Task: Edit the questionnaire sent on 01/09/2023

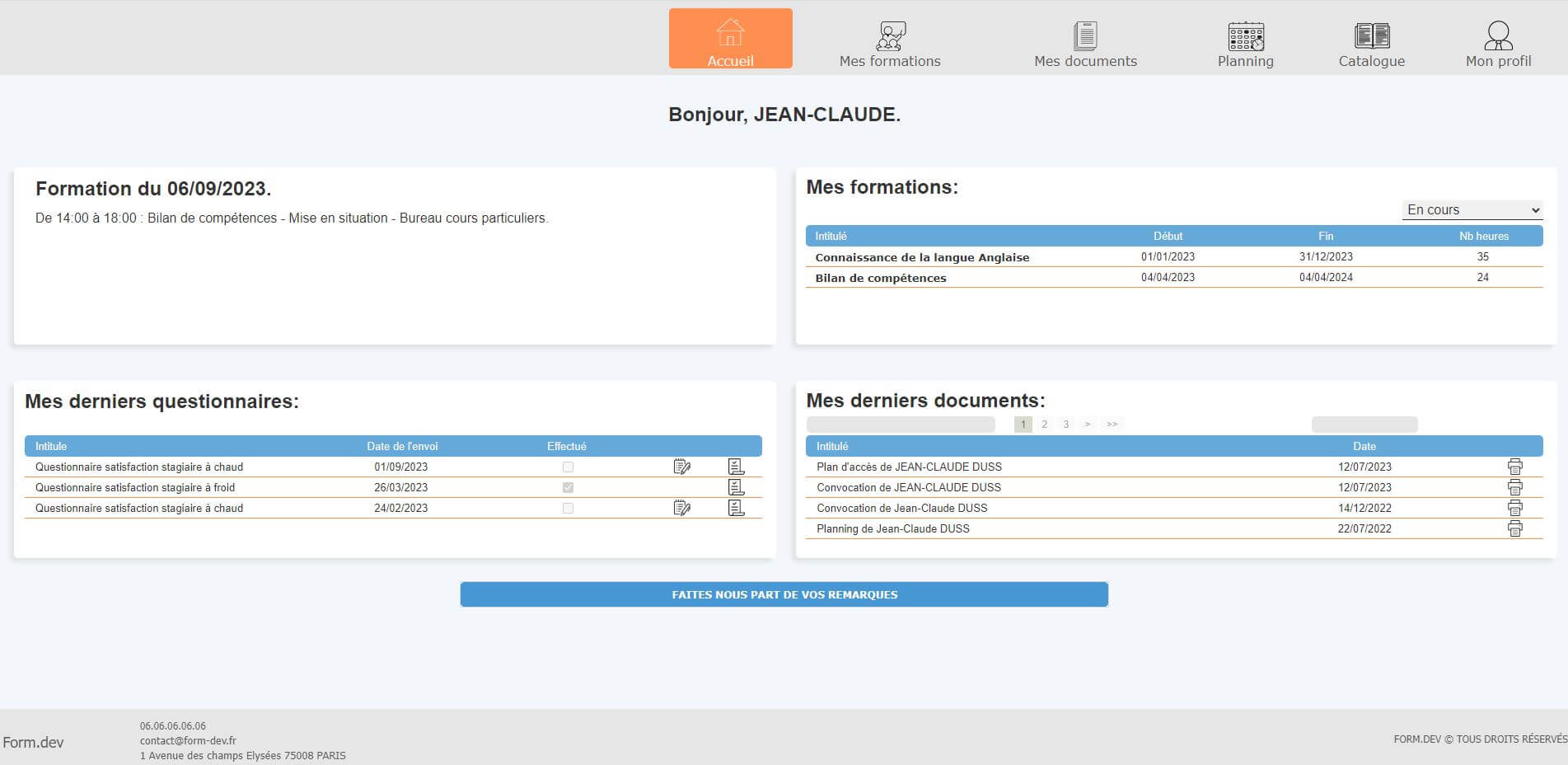Action: [x=681, y=466]
